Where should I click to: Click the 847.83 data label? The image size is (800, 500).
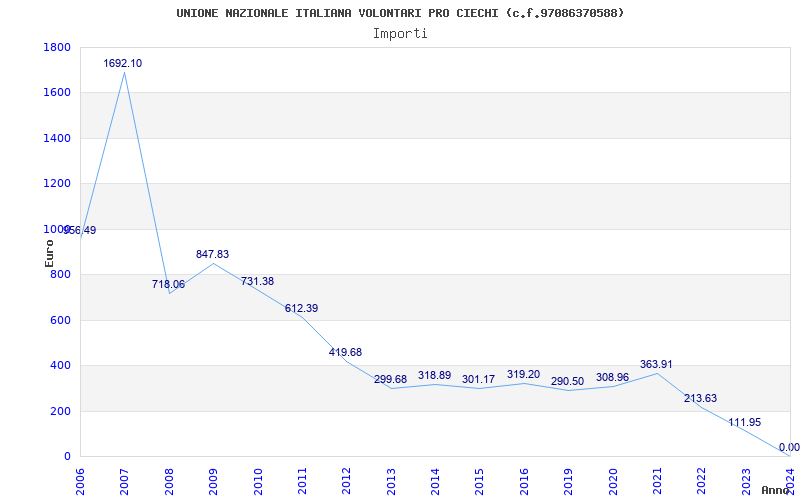(x=213, y=255)
